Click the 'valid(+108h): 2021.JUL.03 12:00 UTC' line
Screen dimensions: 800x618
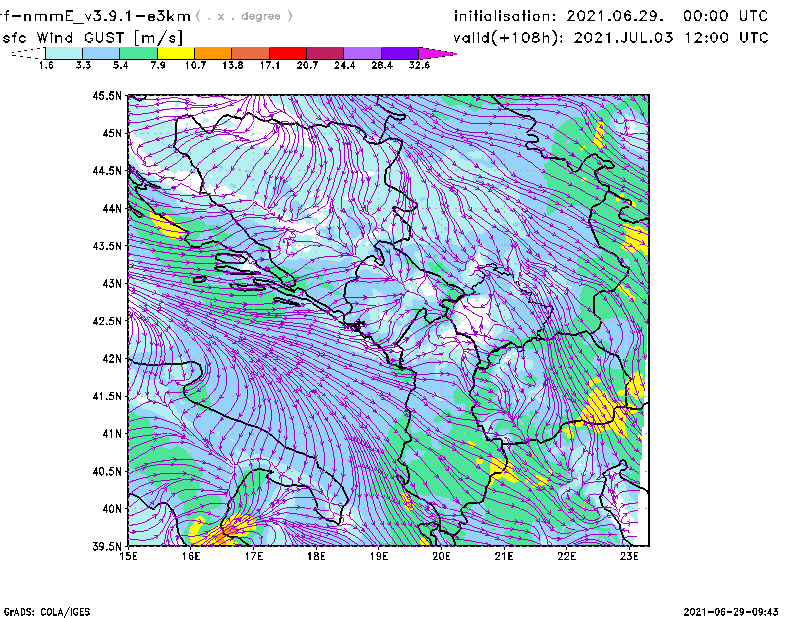(611, 38)
